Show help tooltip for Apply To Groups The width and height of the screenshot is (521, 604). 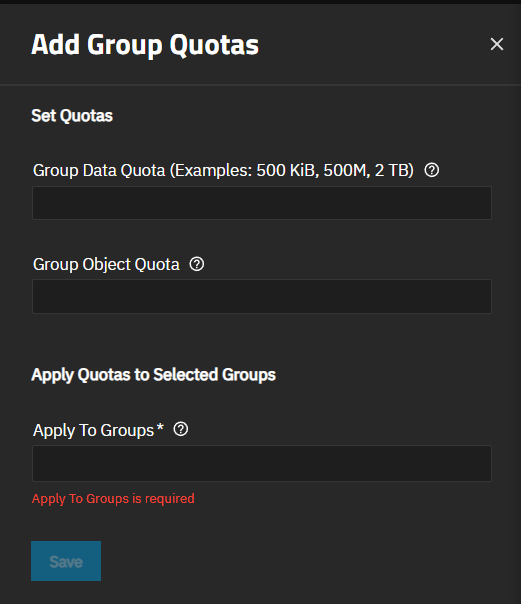[x=181, y=429]
